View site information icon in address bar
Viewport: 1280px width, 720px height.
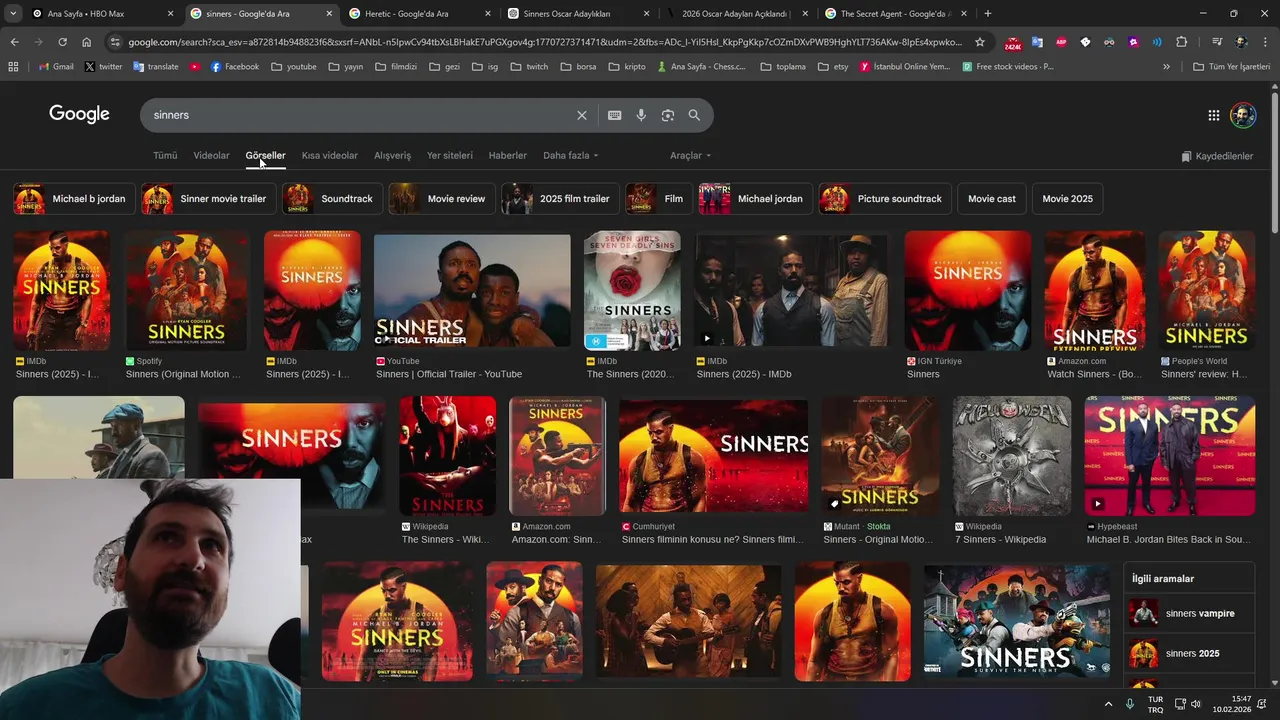click(115, 42)
